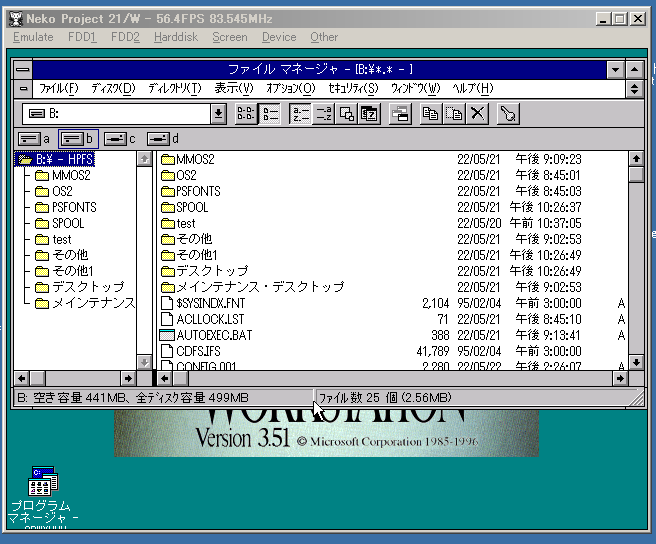Screen dimensions: 656x544
Task: Select メインテナンス・デスクトップ folder in file list
Action: pos(252,287)
